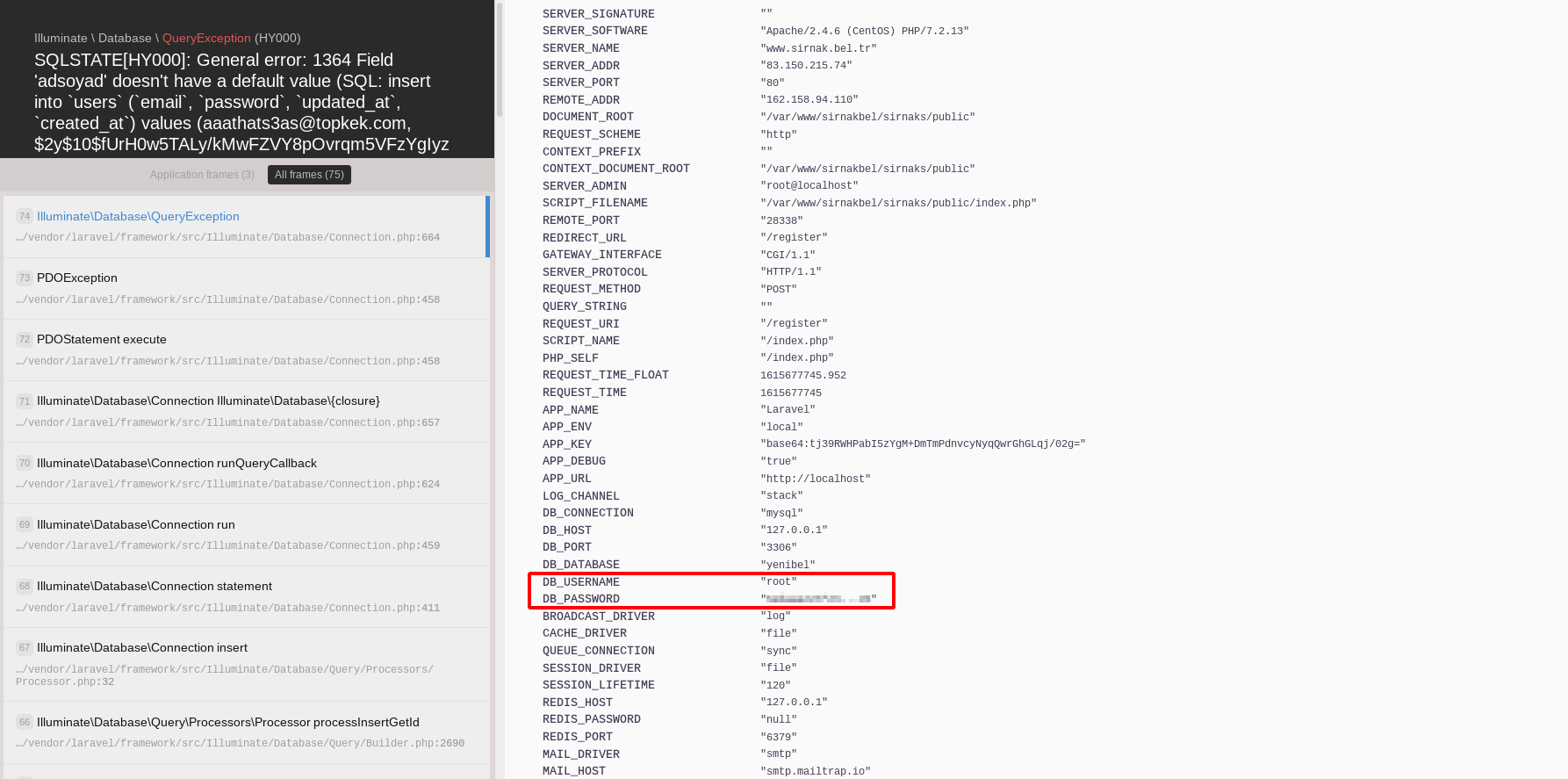Open the Connection statement stack frame
The width and height of the screenshot is (1568, 779).
coord(155,587)
